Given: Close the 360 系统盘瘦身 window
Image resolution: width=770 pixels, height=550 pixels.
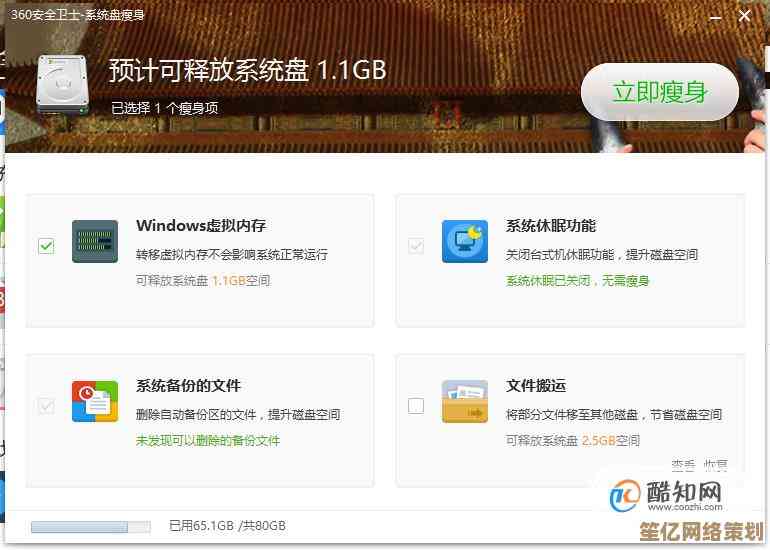Looking at the screenshot, I should click(745, 15).
